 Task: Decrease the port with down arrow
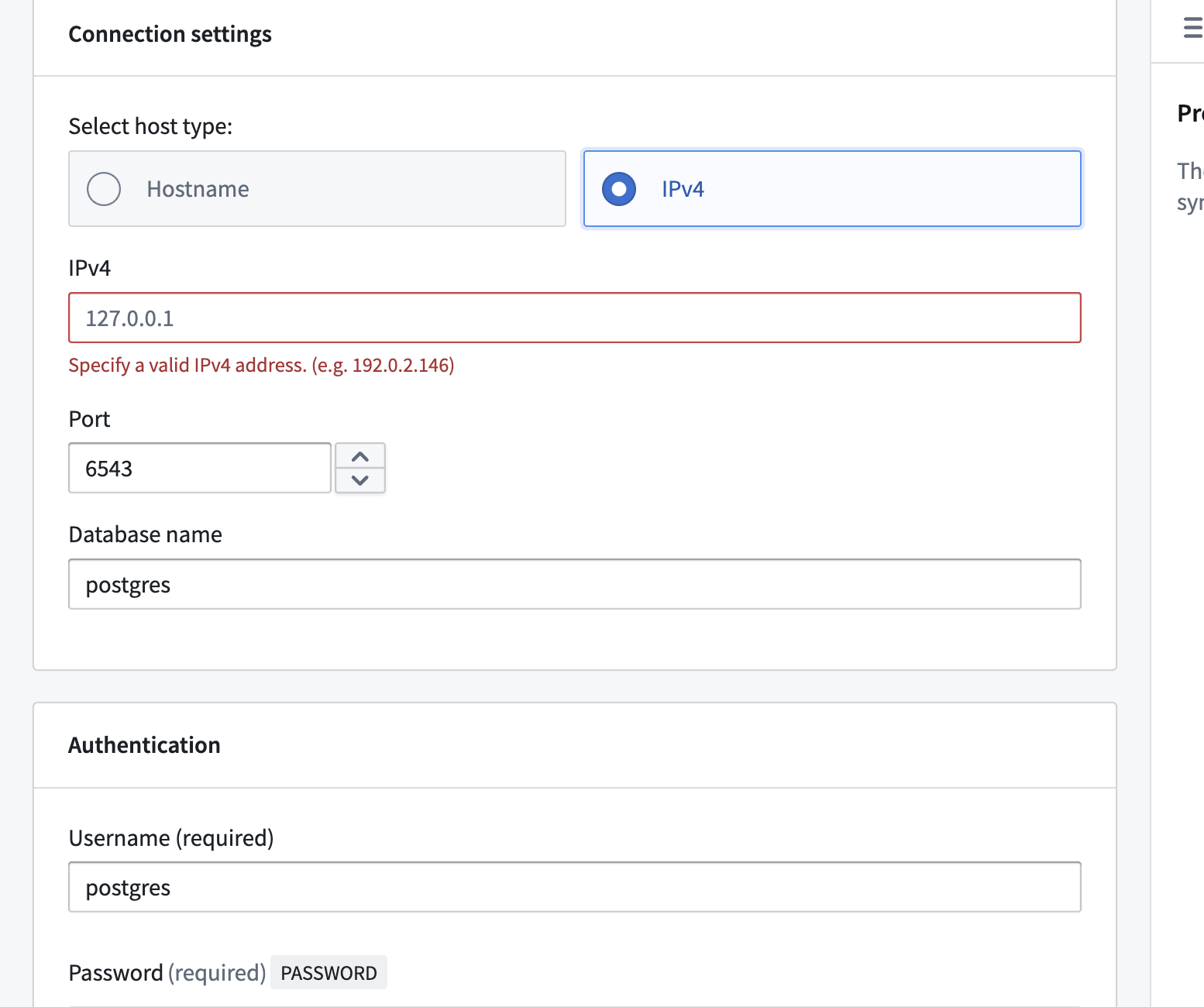[360, 480]
